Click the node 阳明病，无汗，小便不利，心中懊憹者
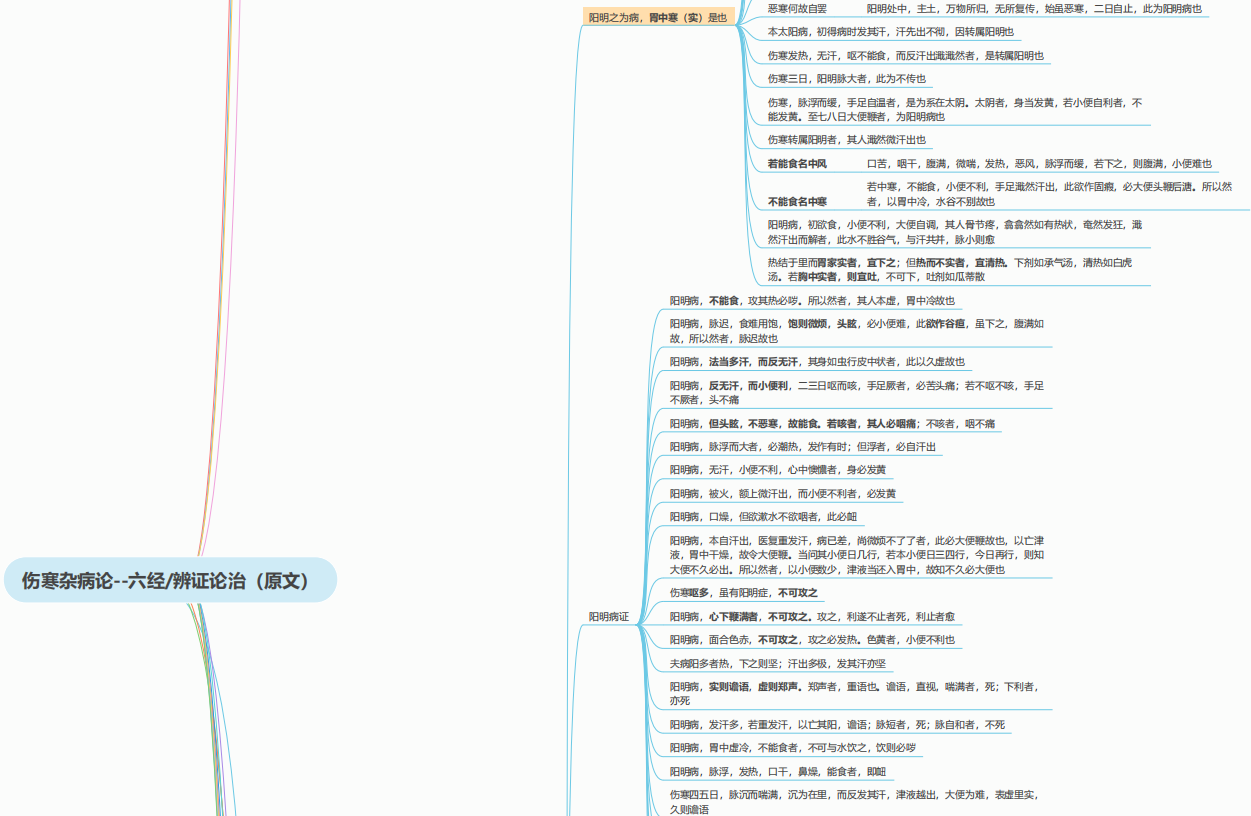Screen dimensions: 1251x816 [777, 470]
